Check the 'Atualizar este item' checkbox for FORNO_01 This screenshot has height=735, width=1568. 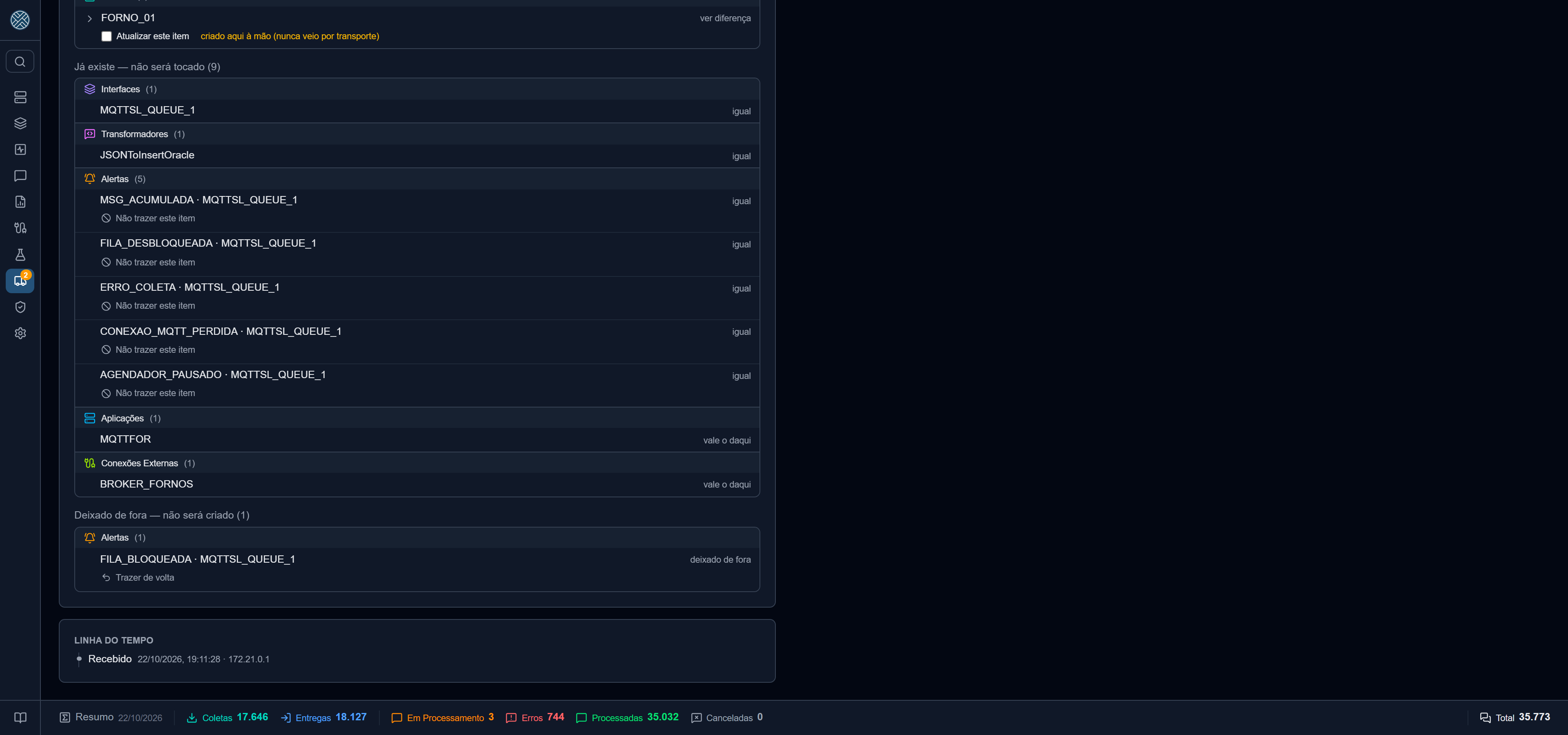tap(107, 36)
